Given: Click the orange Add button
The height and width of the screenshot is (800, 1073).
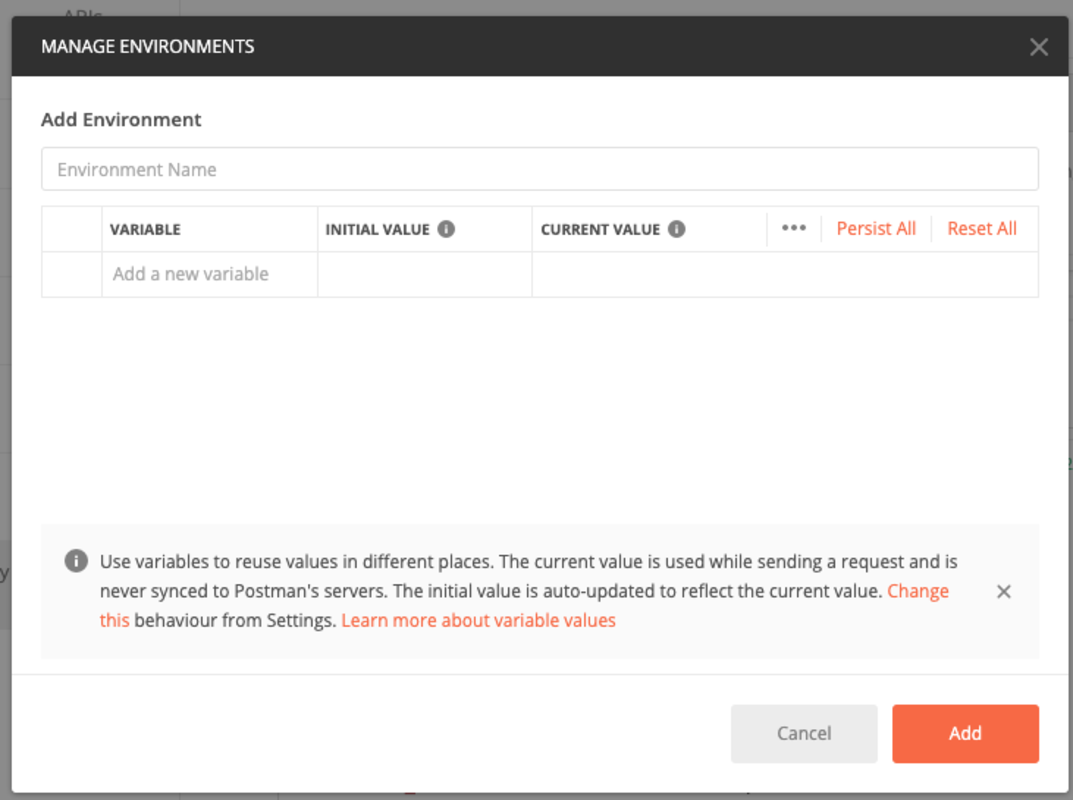Looking at the screenshot, I should click(x=966, y=734).
